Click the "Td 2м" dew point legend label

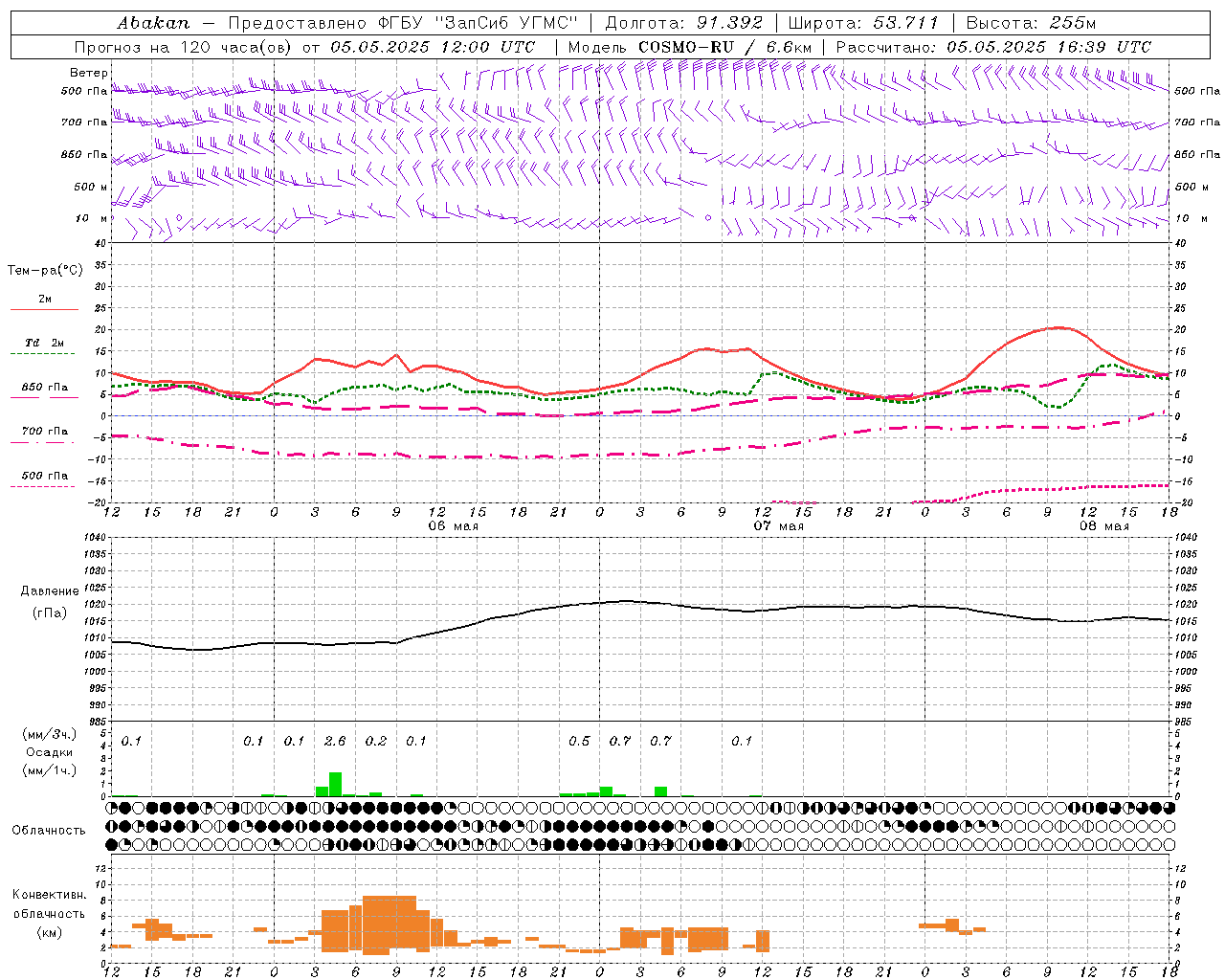tap(45, 343)
